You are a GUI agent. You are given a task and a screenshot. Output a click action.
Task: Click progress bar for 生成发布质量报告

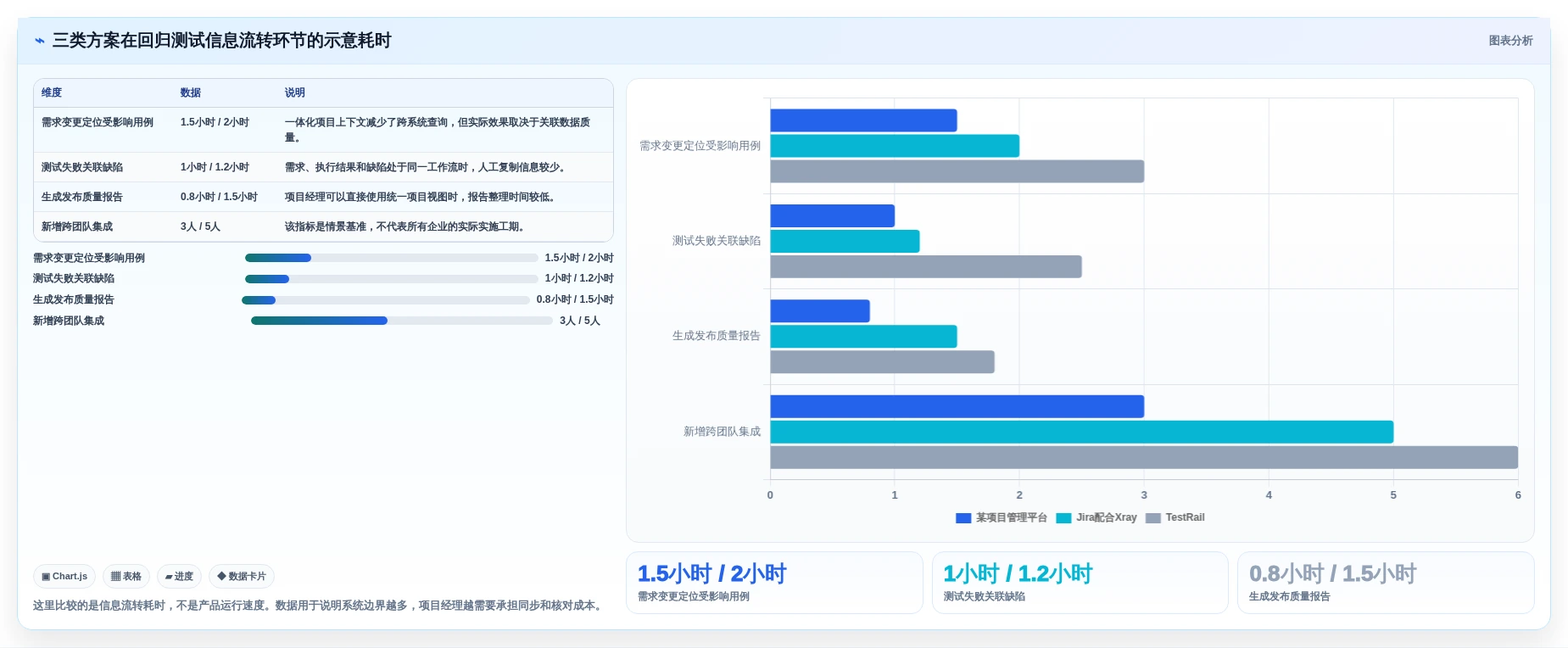pos(386,300)
